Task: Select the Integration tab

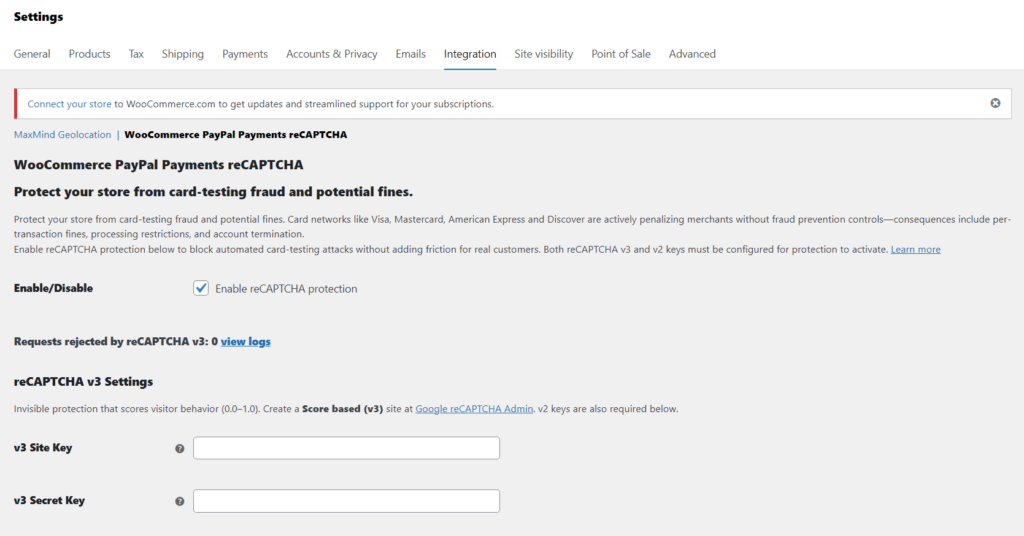Action: tap(470, 54)
